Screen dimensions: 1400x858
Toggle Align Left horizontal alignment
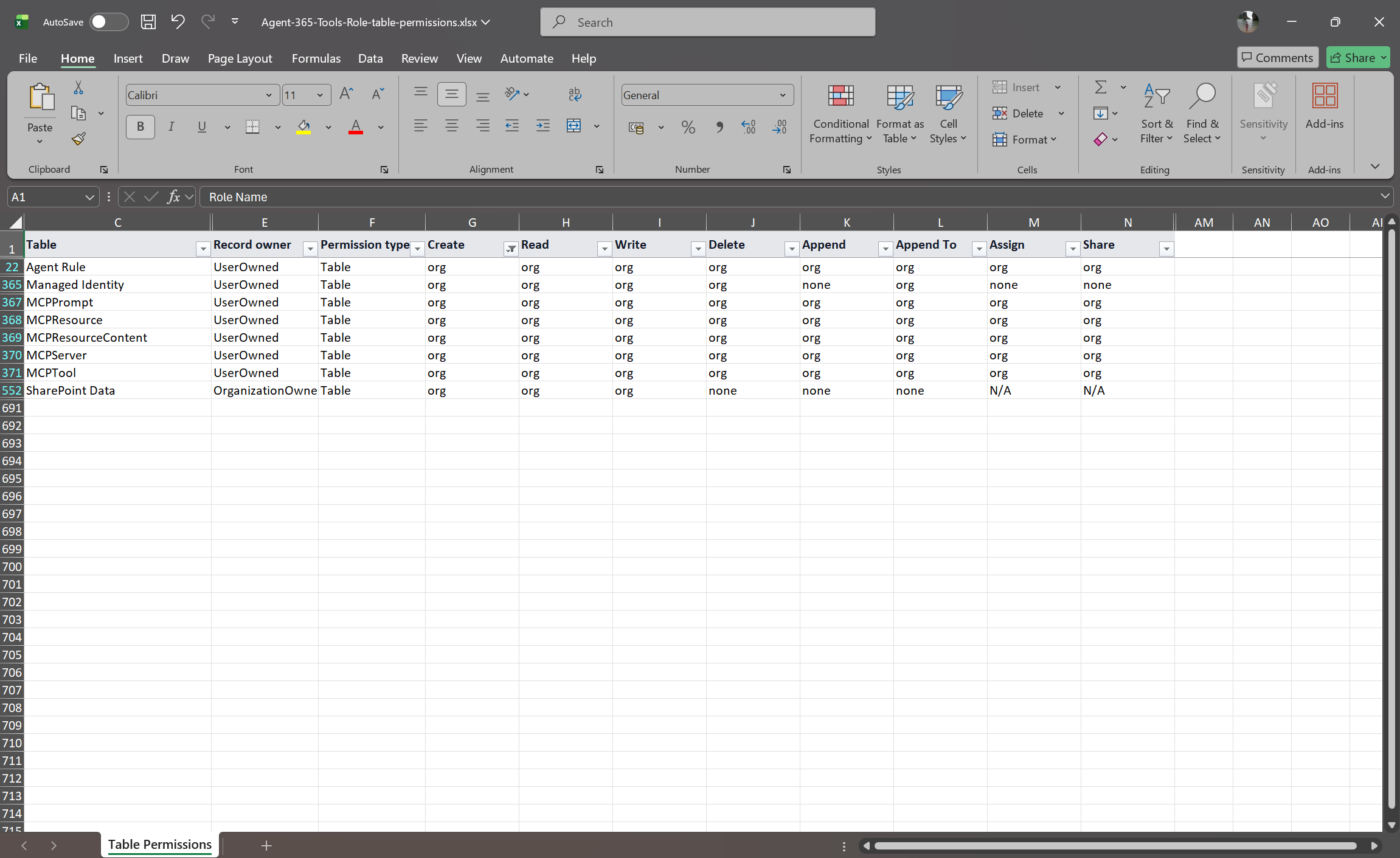click(x=420, y=126)
